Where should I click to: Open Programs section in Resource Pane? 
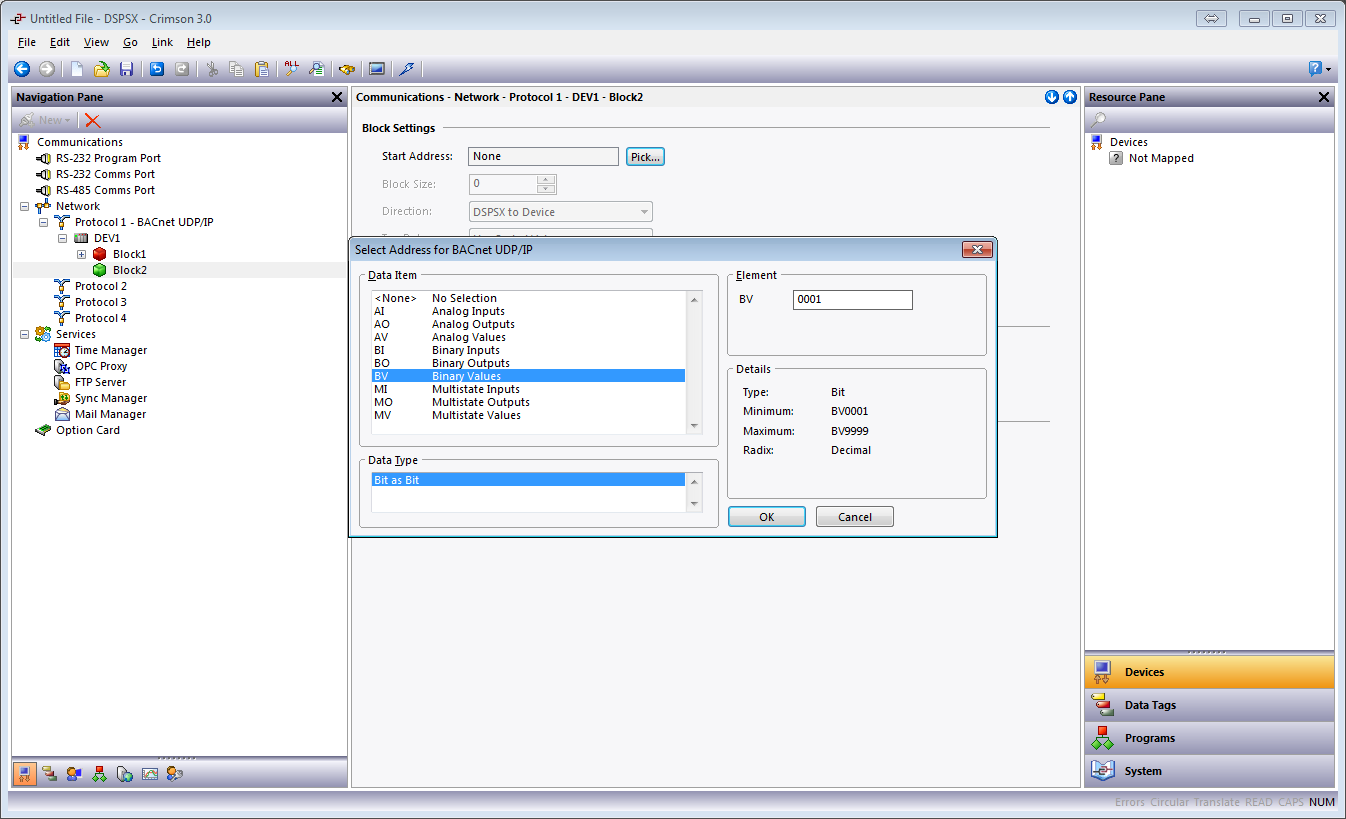[1209, 738]
